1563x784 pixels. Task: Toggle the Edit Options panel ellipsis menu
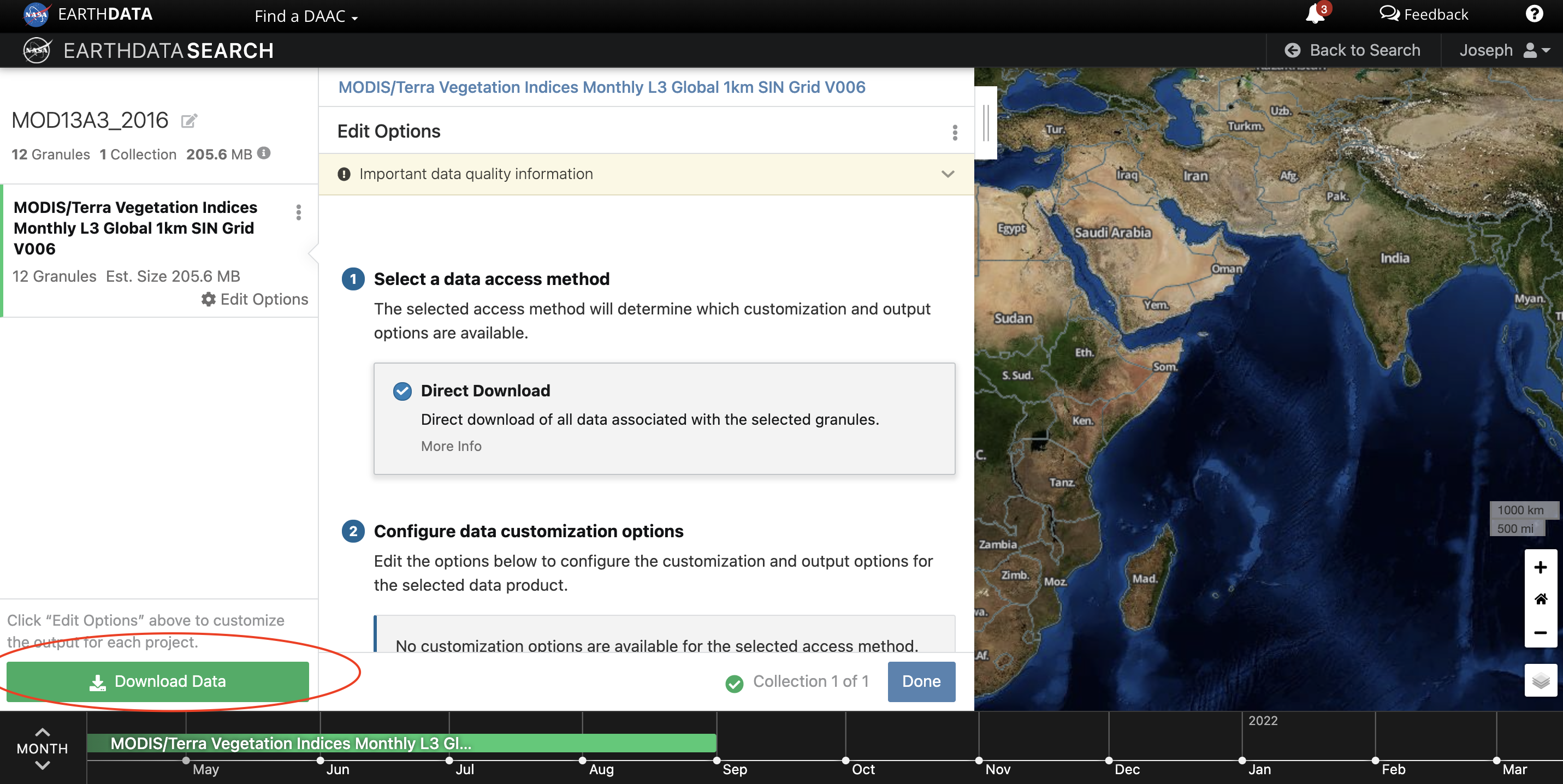954,131
